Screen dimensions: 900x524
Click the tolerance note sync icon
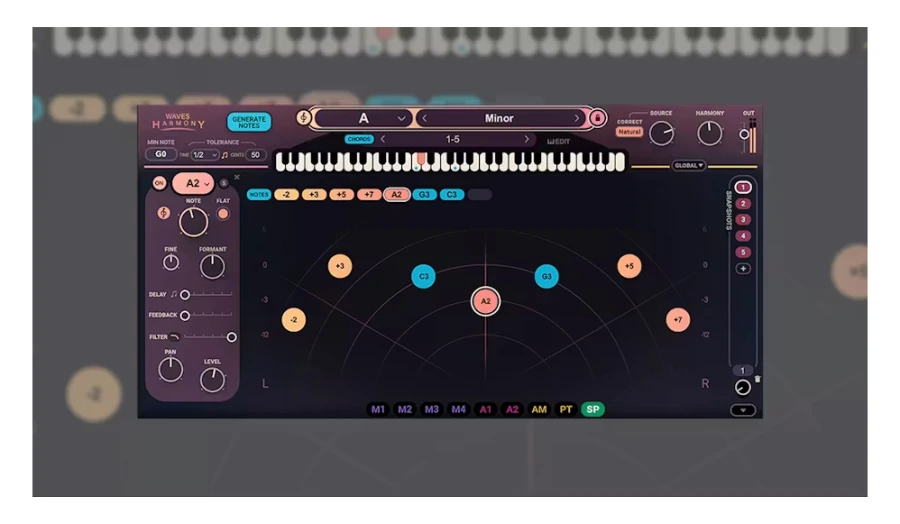(x=224, y=155)
